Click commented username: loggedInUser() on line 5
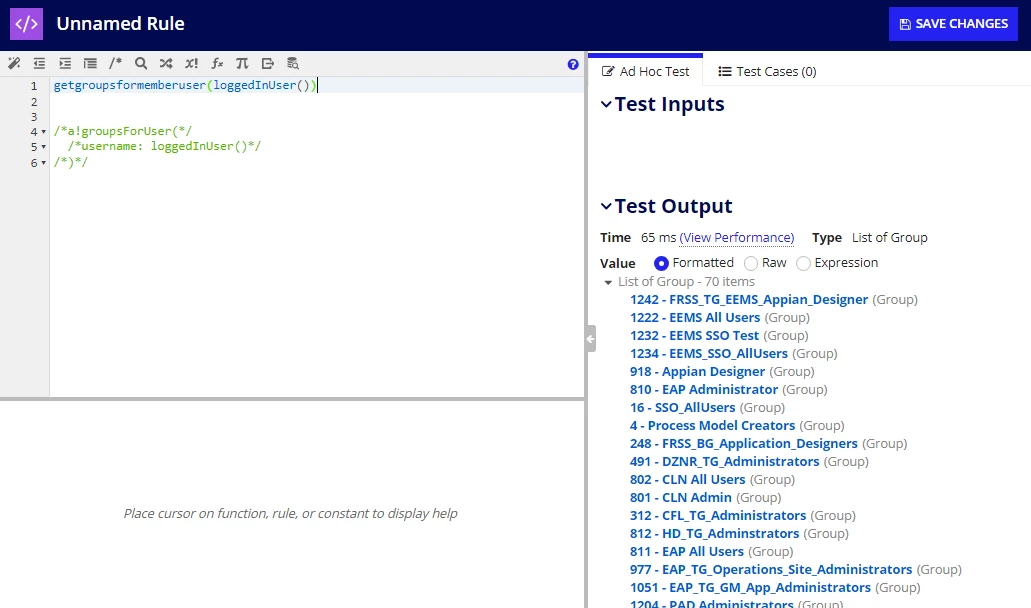1031x608 pixels. pos(164,147)
